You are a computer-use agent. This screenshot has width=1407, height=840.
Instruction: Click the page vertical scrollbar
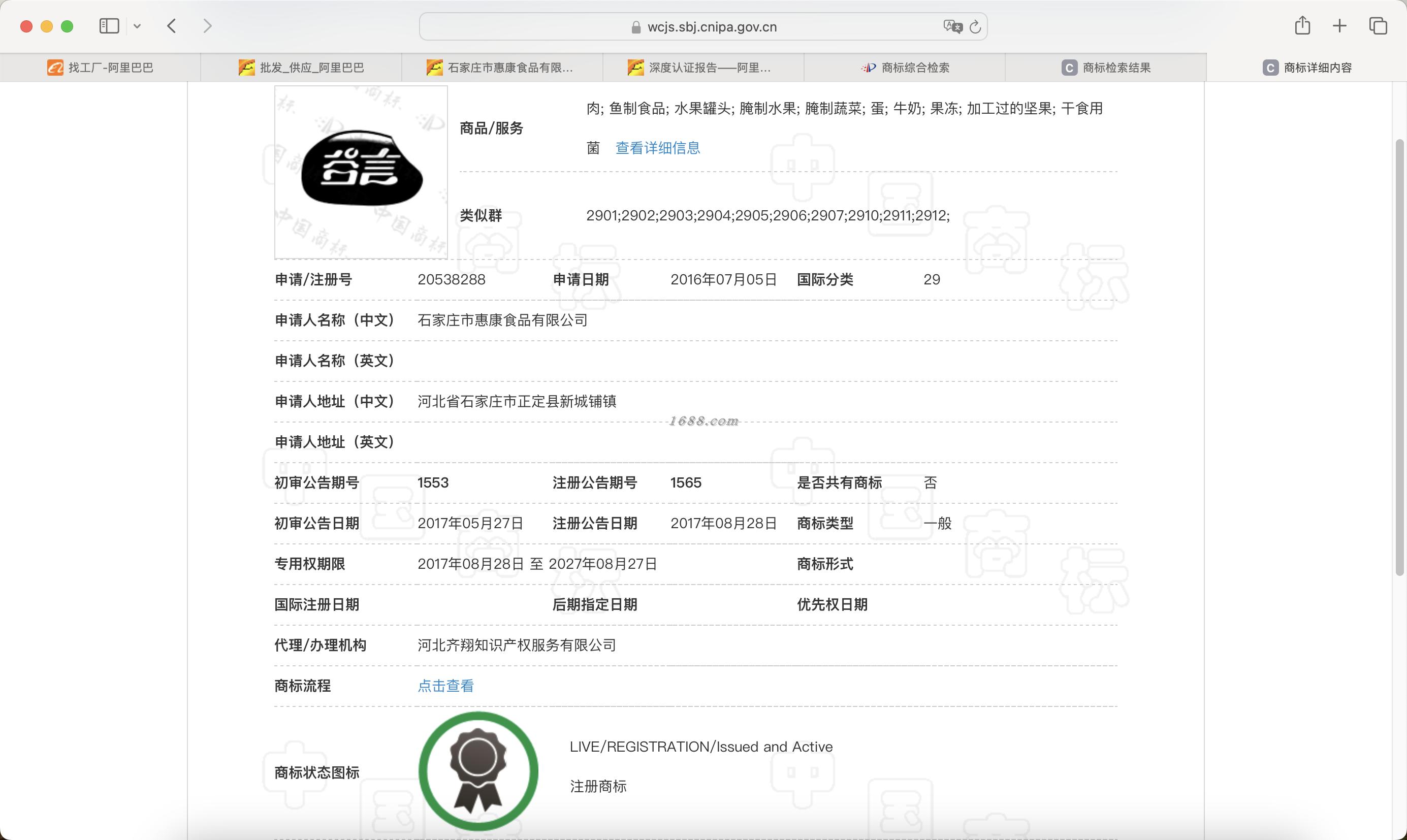click(x=1400, y=357)
